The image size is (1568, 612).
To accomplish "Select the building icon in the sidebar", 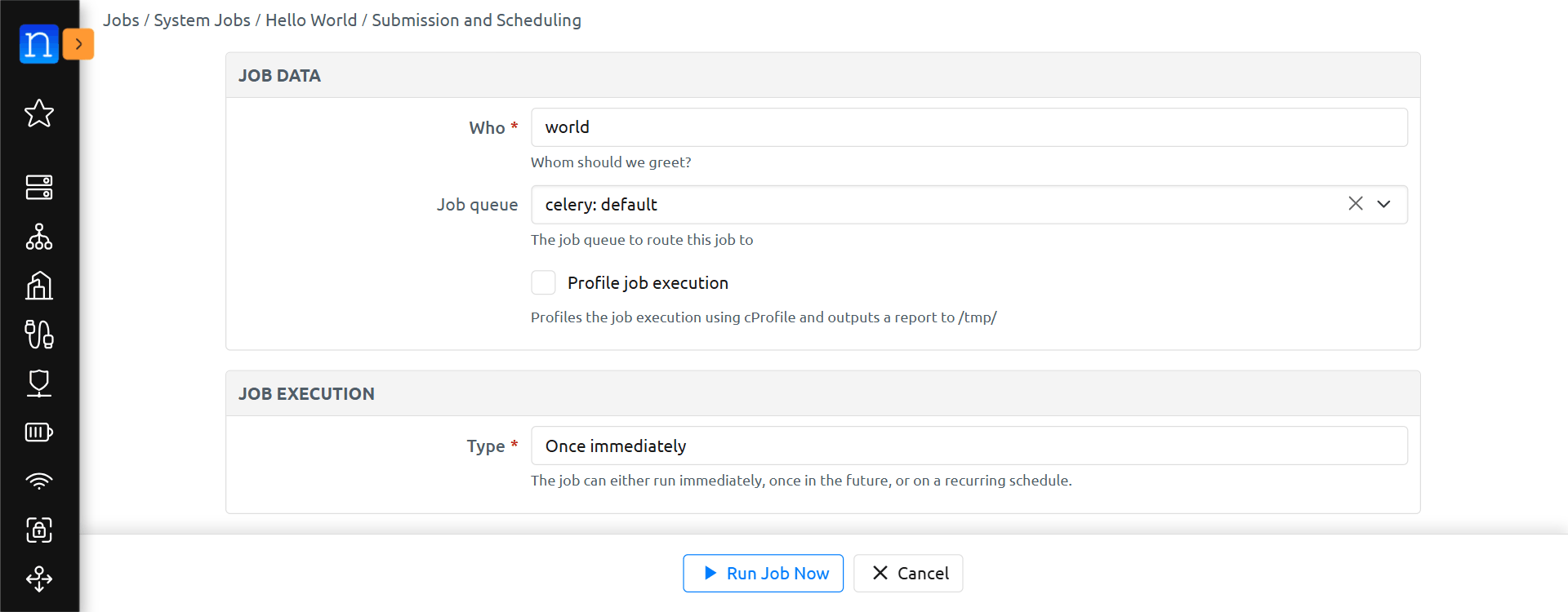I will 38,286.
